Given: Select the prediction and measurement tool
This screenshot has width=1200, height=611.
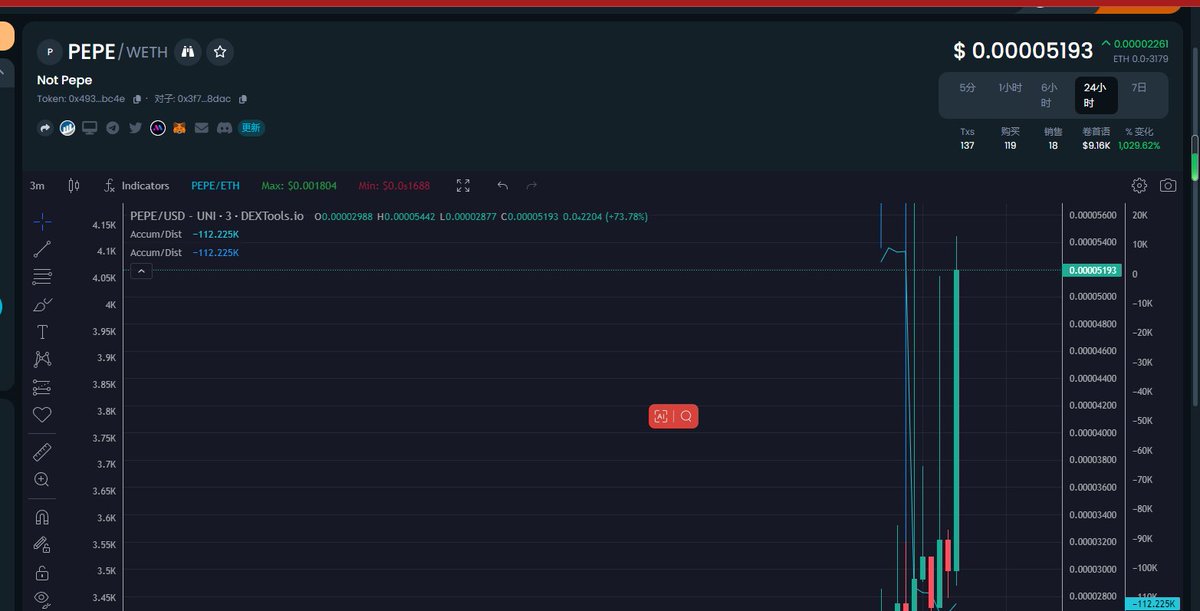Looking at the screenshot, I should (42, 387).
